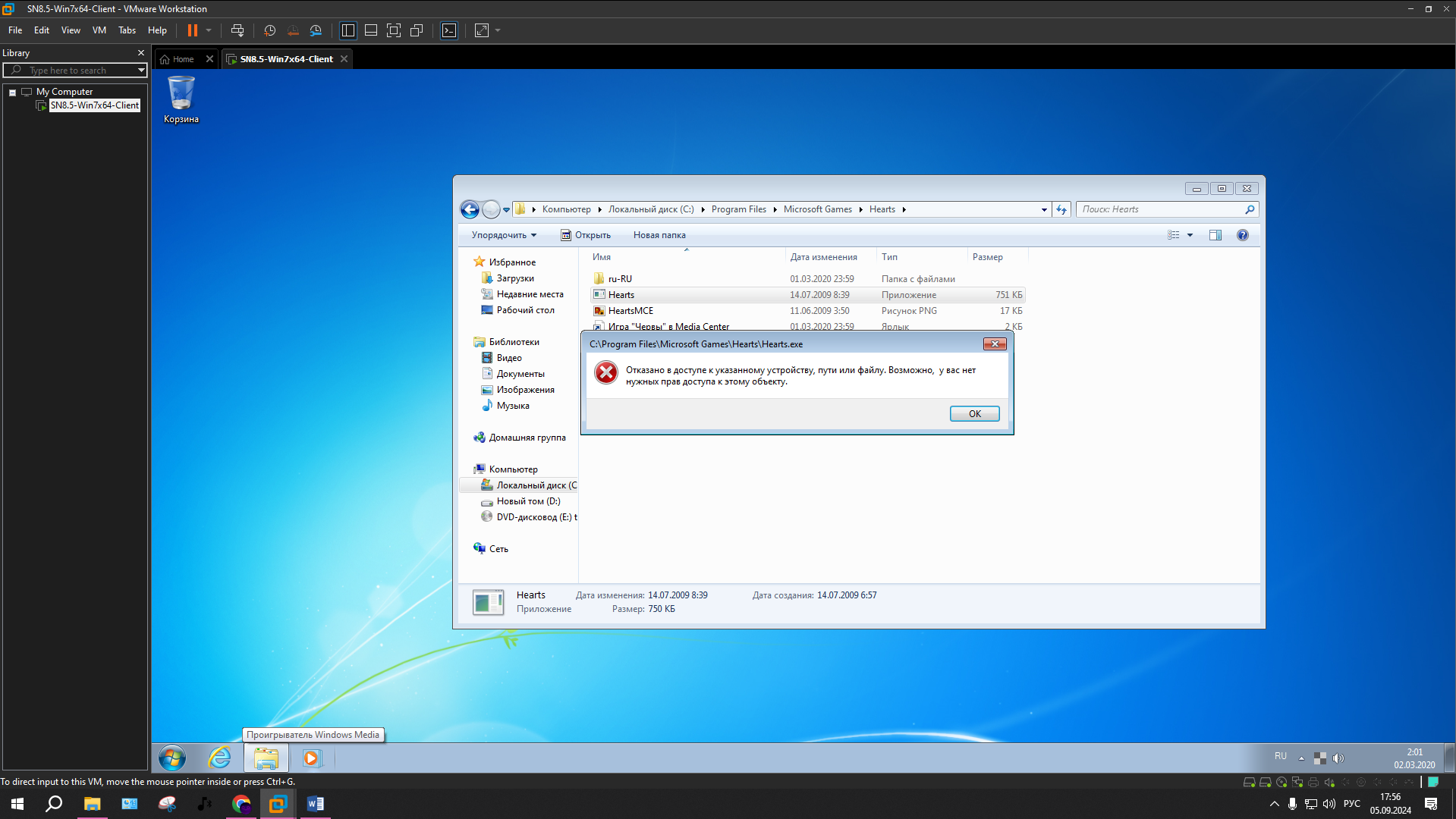Toggle the preview pane icon in Explorer
Screen dimensions: 1456x819
[x=1215, y=235]
